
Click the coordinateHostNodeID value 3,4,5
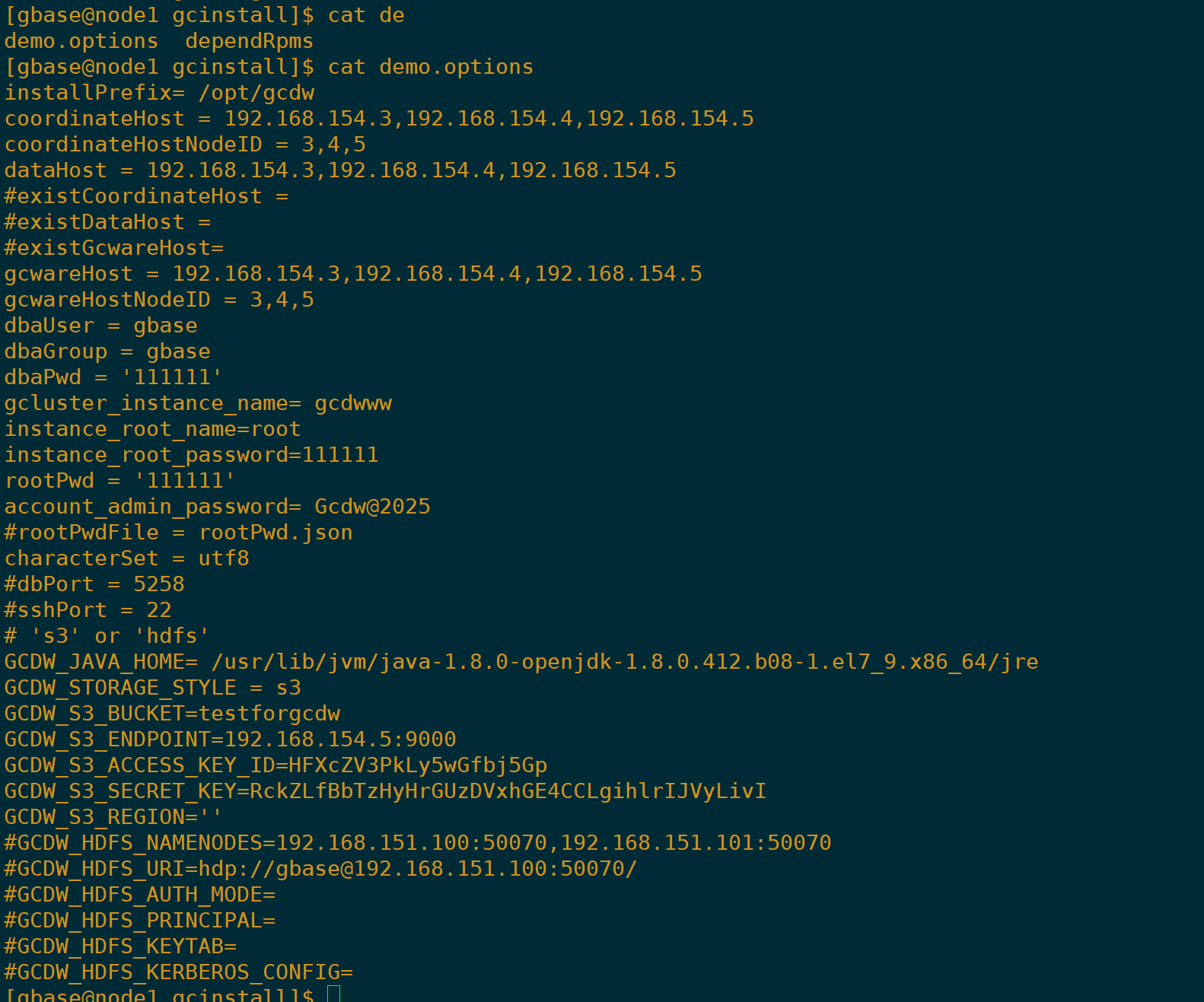(333, 145)
